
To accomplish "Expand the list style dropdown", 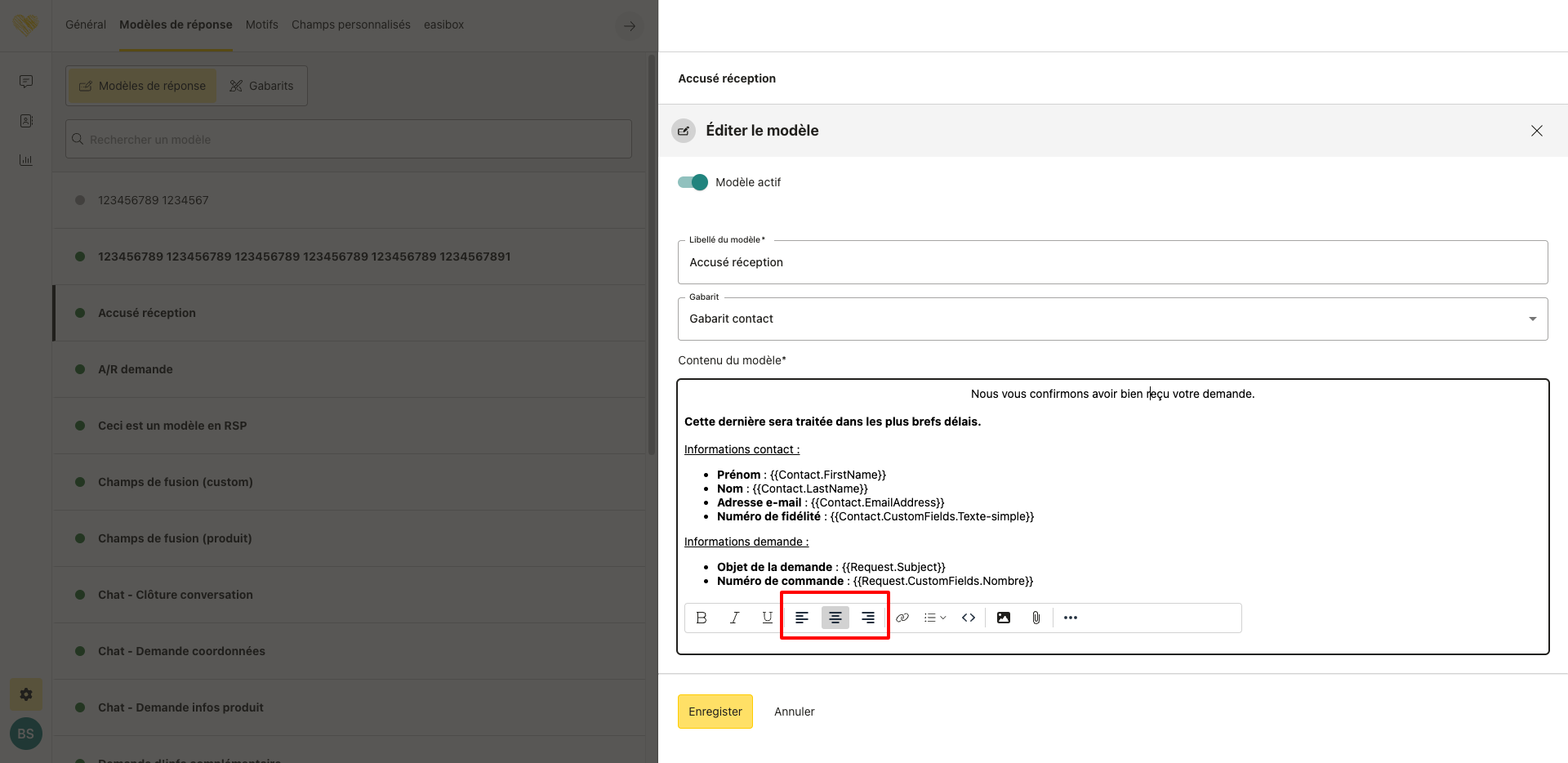I will (935, 618).
